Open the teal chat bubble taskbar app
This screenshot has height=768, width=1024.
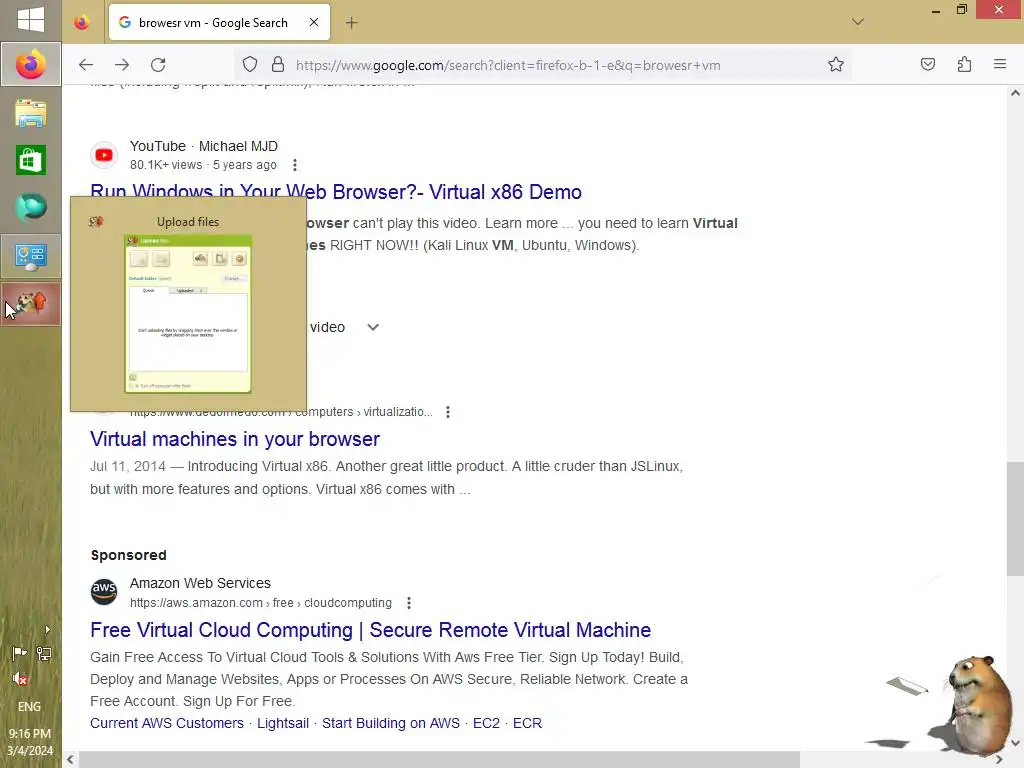pos(31,208)
